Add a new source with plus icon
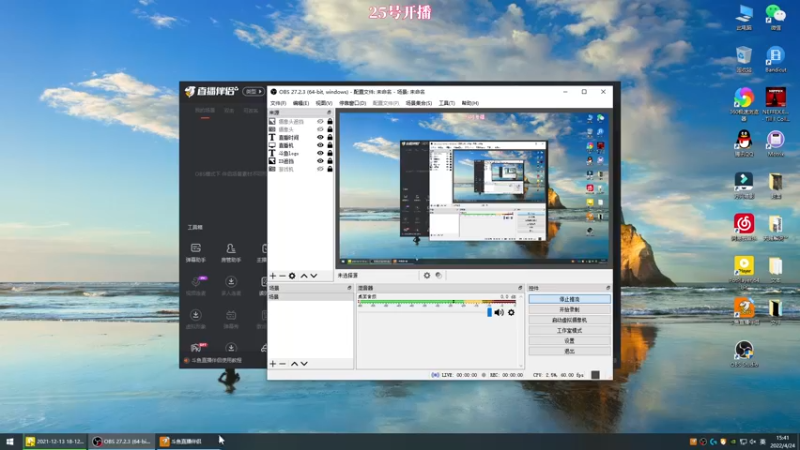 273,276
